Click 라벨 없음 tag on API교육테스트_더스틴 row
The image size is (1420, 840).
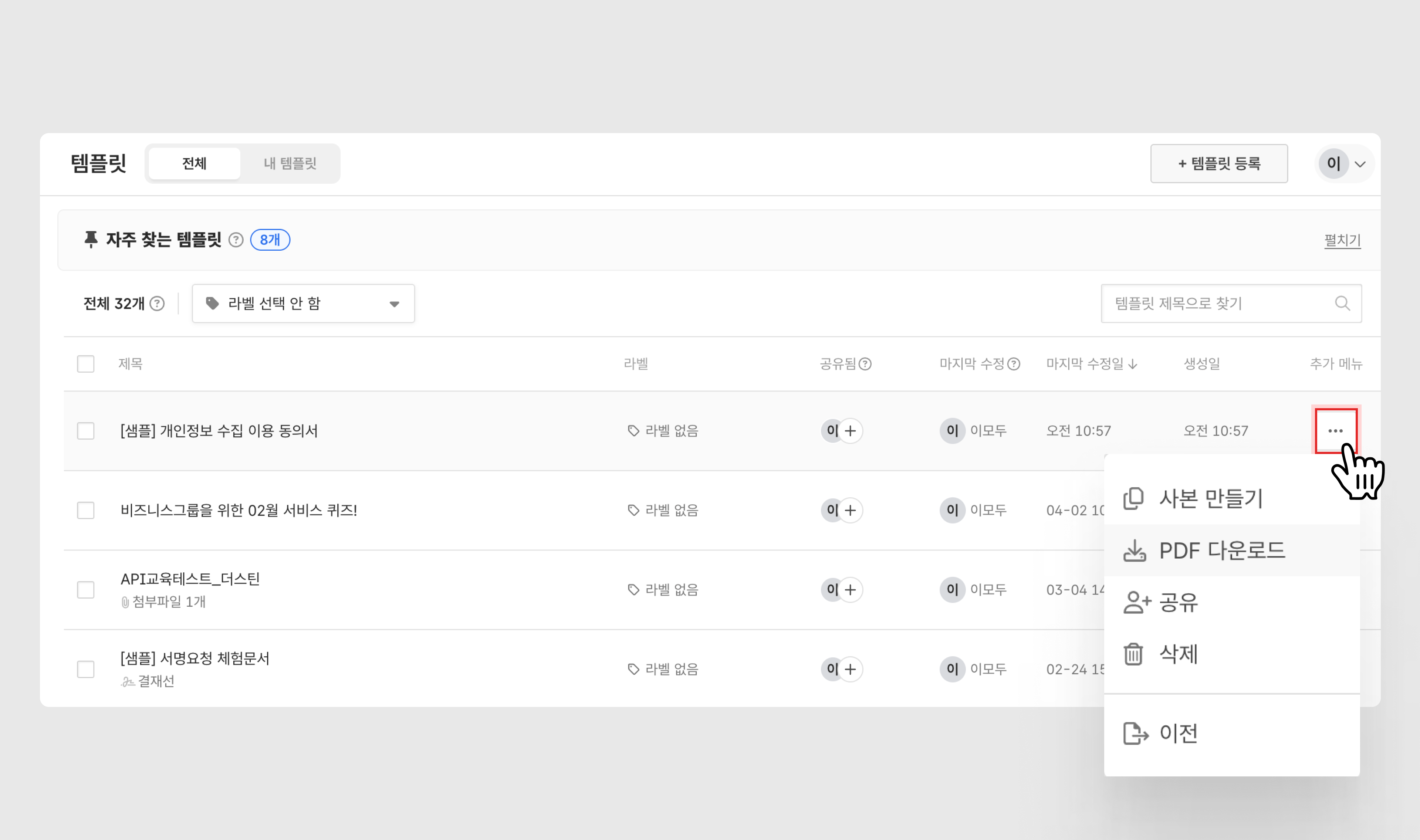click(663, 590)
